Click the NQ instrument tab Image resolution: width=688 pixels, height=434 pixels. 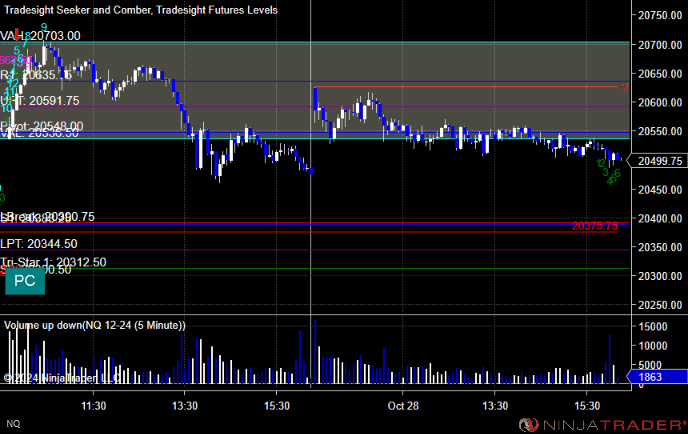tap(13, 424)
